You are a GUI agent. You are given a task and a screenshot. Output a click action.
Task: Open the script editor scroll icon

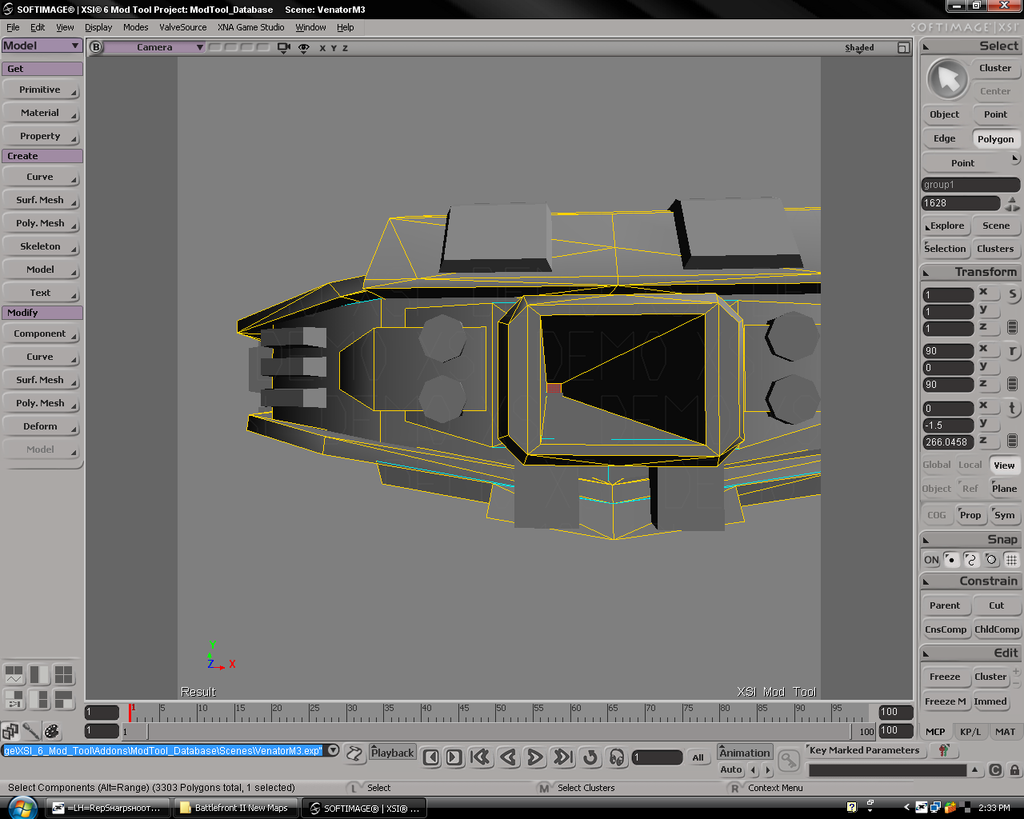[x=355, y=754]
